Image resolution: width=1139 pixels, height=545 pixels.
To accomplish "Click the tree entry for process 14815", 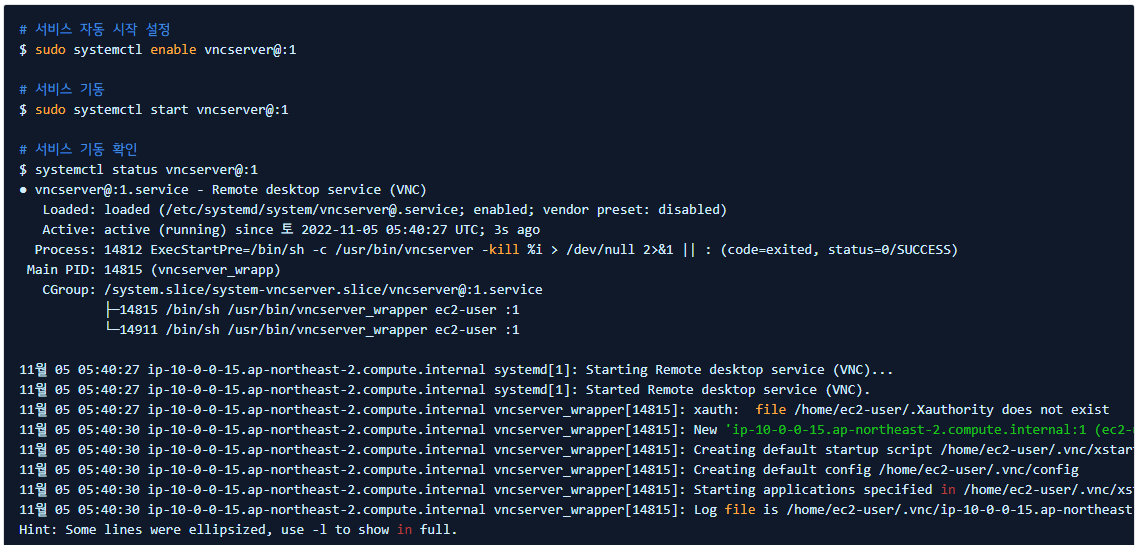I will 312,309.
